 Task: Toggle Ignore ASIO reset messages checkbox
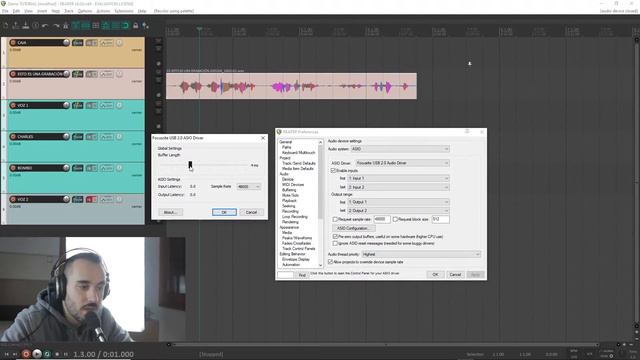click(336, 243)
